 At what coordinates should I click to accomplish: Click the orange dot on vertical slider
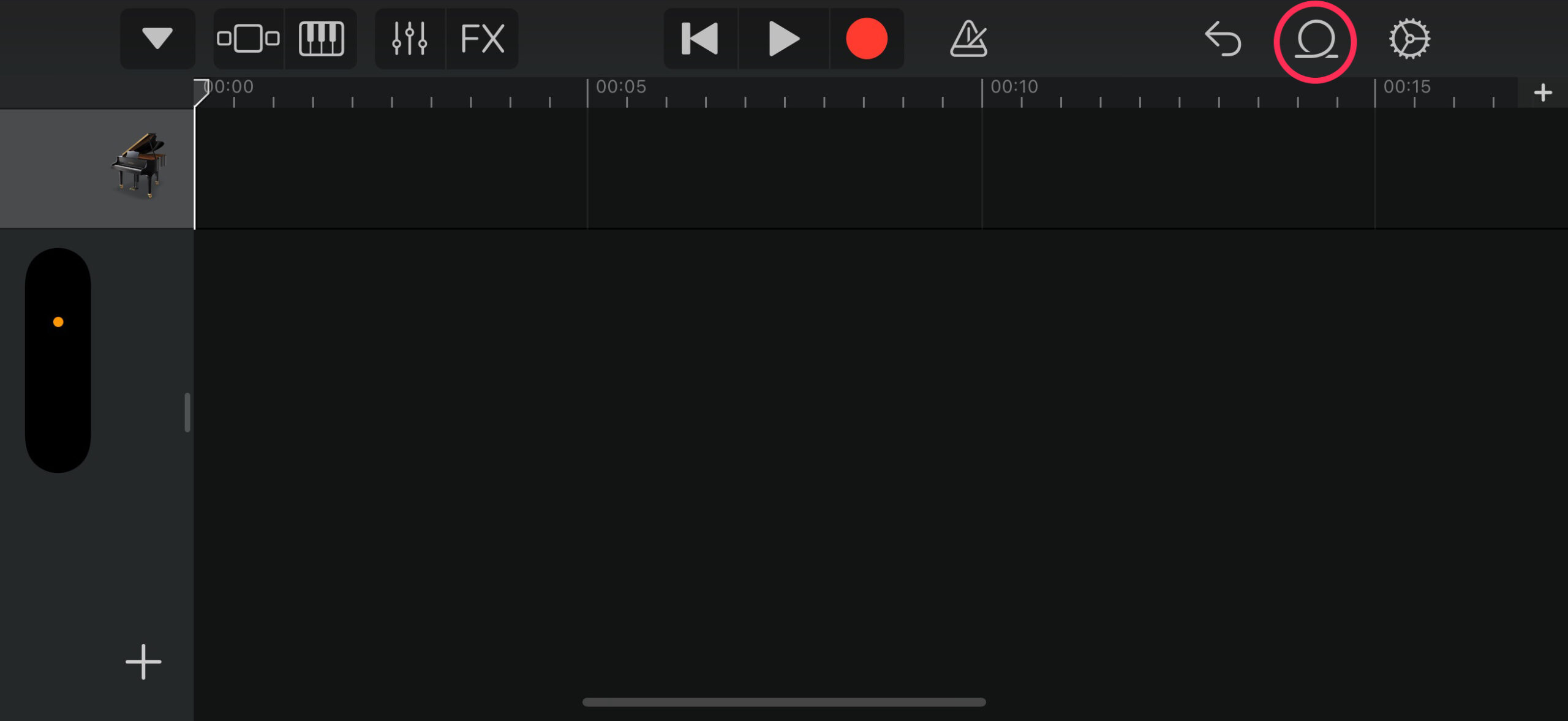click(58, 322)
